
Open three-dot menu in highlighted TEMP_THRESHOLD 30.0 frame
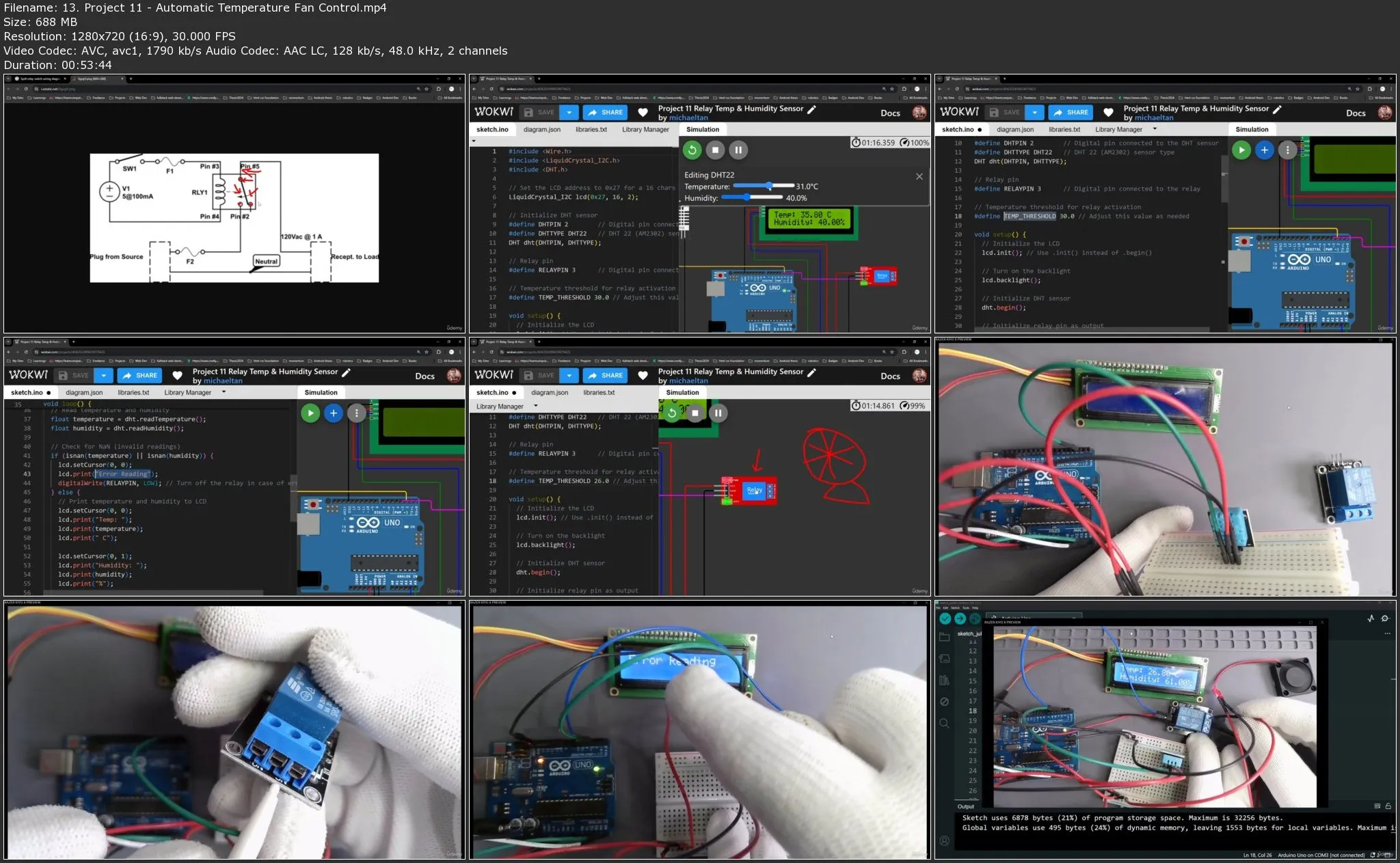[x=1287, y=150]
